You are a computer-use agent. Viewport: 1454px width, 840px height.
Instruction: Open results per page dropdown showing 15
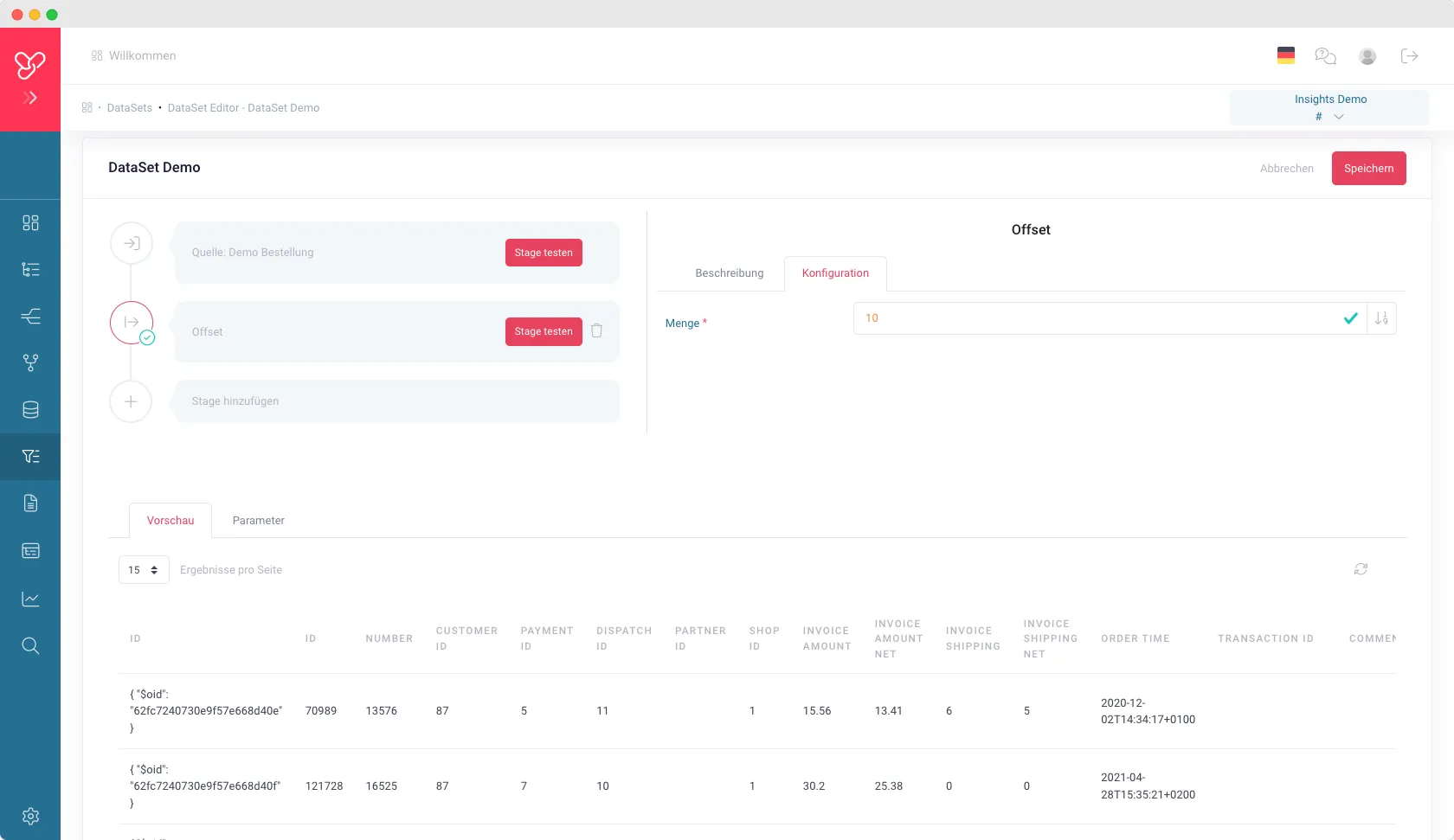[144, 570]
